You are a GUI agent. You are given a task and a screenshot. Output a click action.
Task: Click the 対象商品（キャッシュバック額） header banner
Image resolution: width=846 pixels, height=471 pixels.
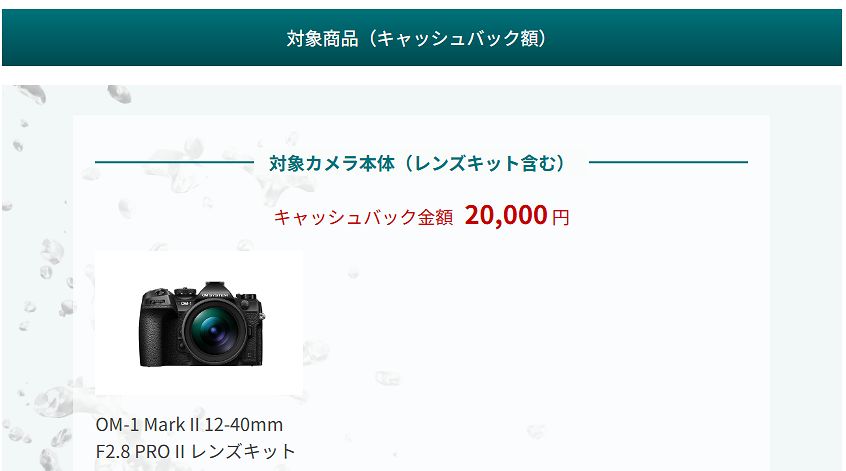(422, 38)
